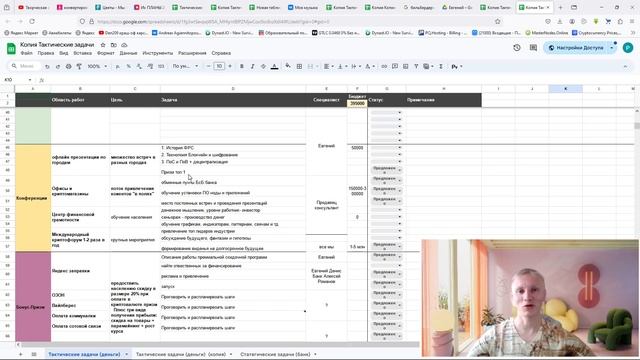640x360 pixels.
Task: Open the functions sigma menu
Action: point(441,66)
